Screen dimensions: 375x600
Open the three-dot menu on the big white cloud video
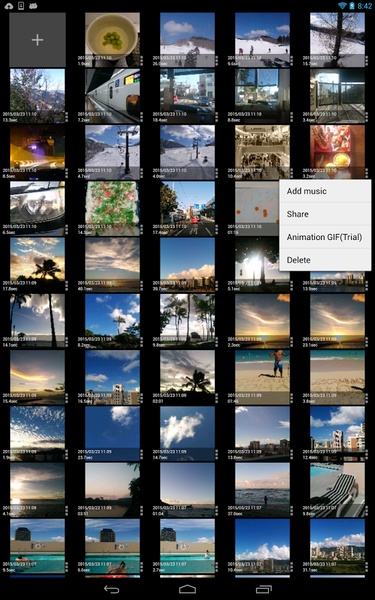point(216,455)
